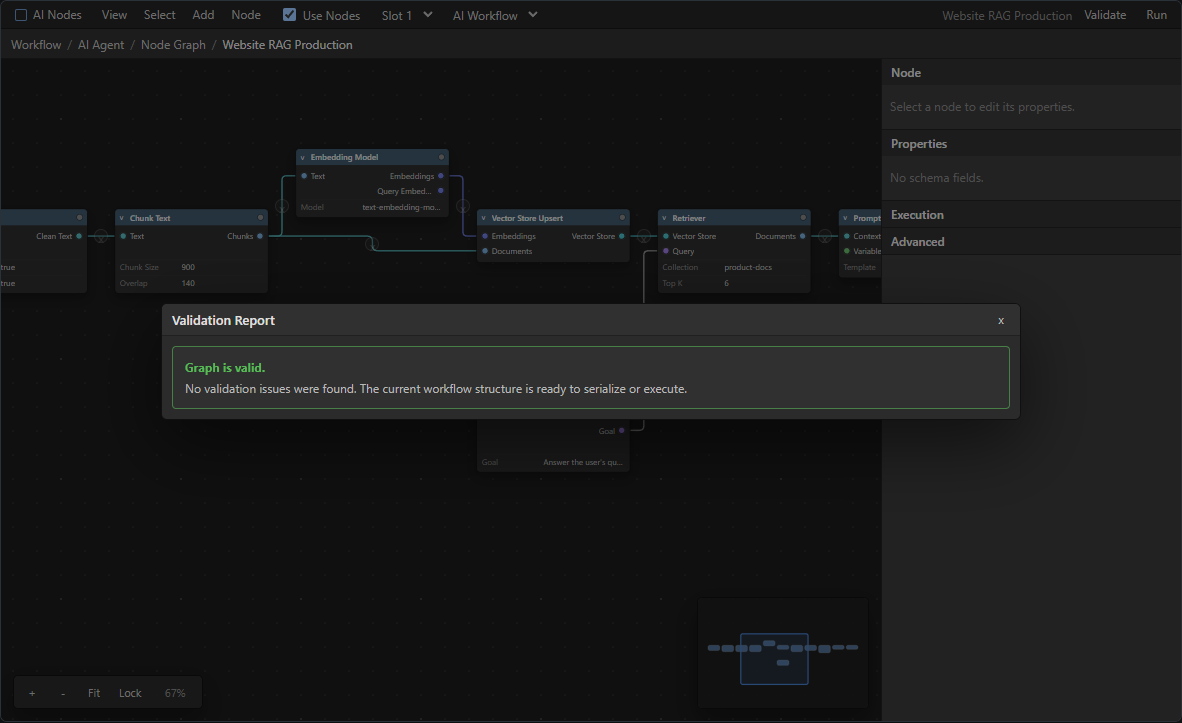Click Retriever's Query input socket
1182x723 pixels.
pyautogui.click(x=666, y=251)
